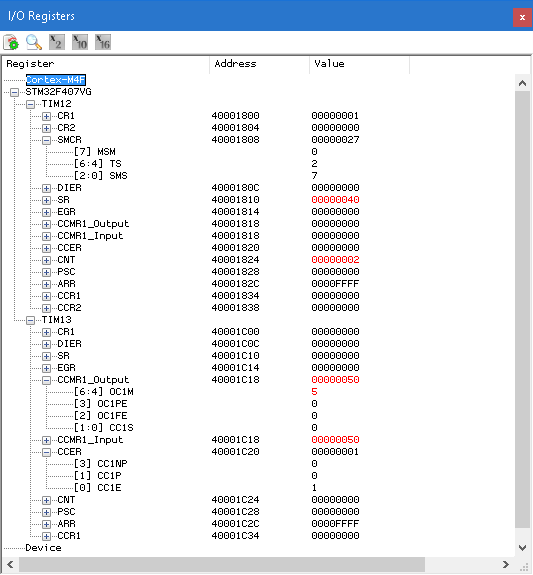This screenshot has width=533, height=575.
Task: Expand TIM13 CR1 at 40001C00
Action: (x=46, y=332)
